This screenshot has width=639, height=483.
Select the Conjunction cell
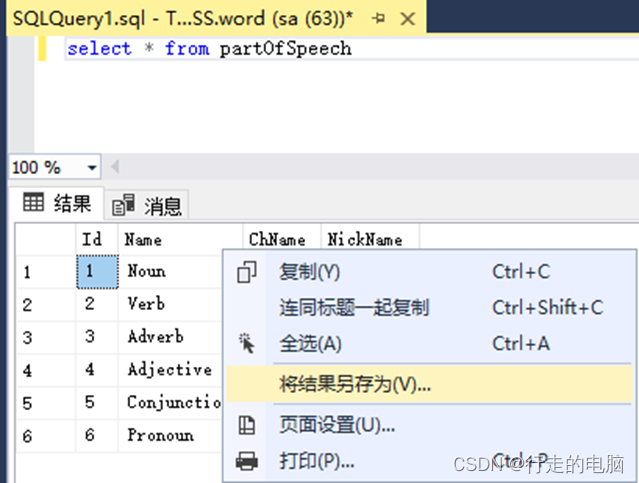point(171,403)
